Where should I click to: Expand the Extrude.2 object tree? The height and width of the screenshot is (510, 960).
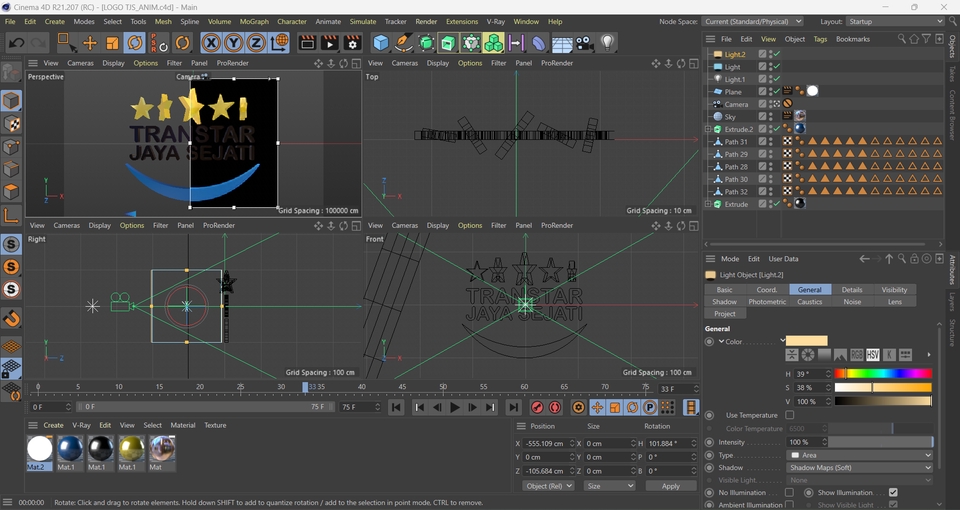pos(708,129)
